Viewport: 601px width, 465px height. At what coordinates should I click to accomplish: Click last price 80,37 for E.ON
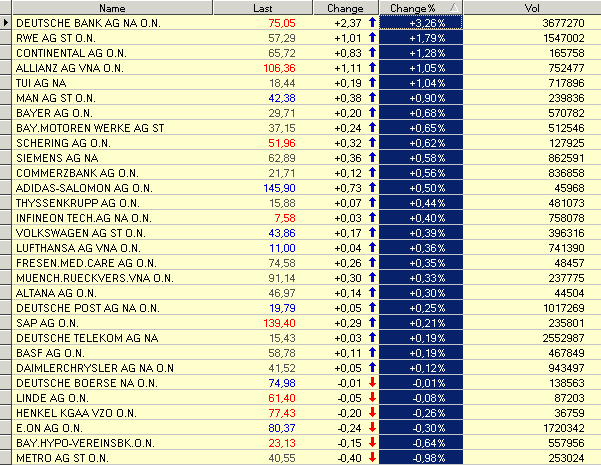282,428
